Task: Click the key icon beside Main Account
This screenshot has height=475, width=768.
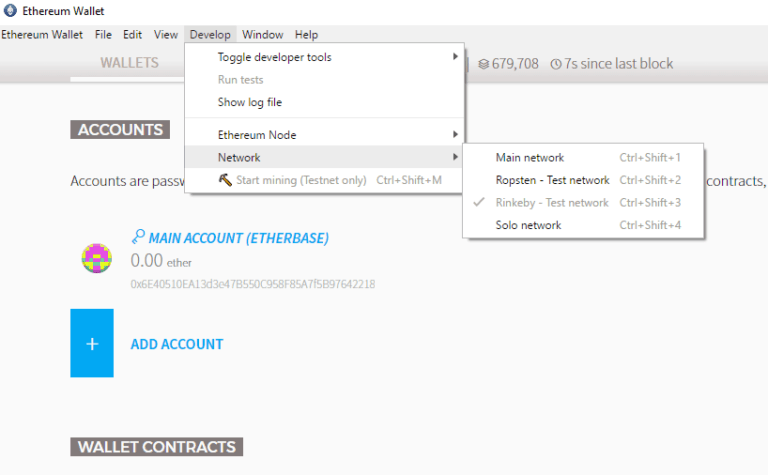Action: 138,237
